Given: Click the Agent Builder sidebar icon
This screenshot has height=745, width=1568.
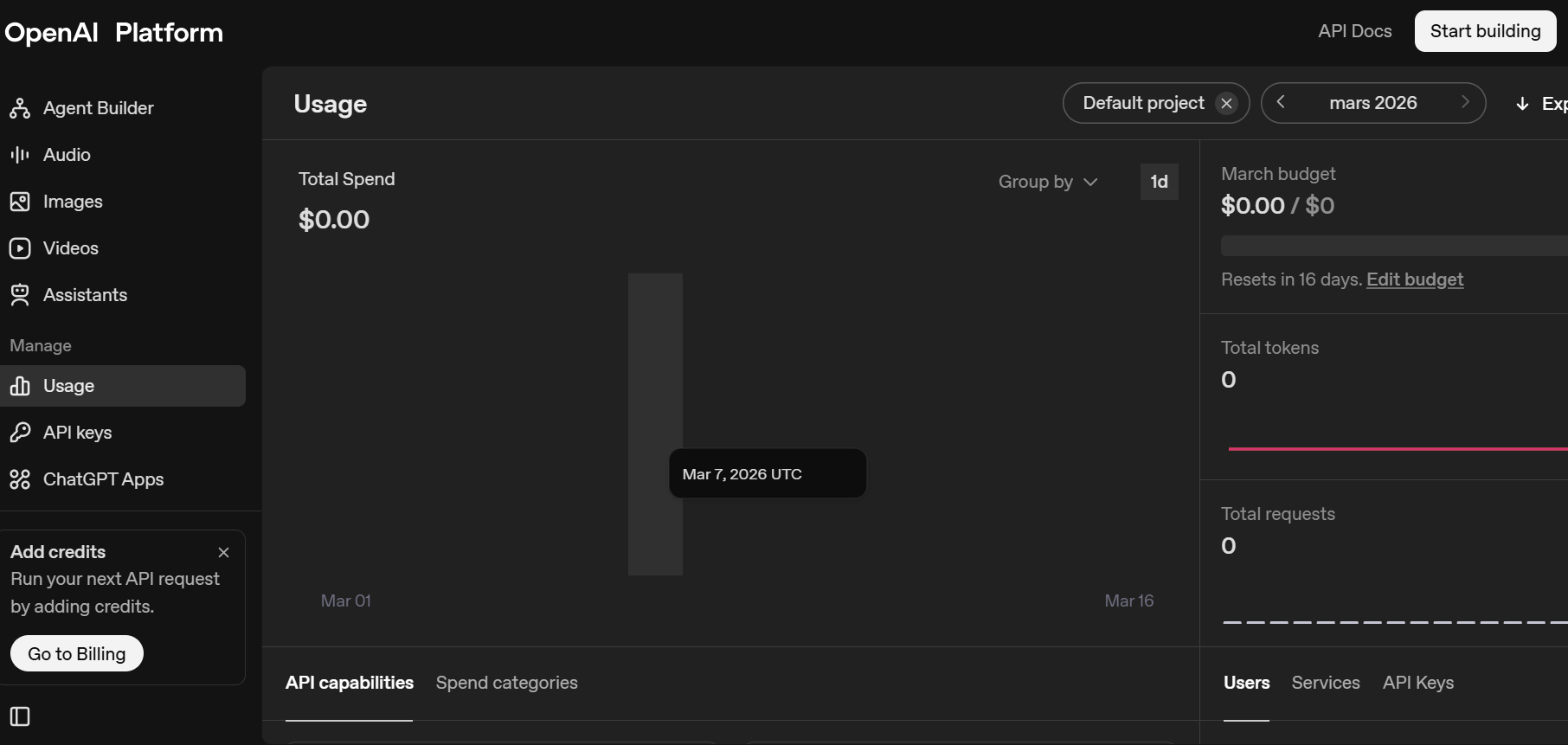Looking at the screenshot, I should point(20,108).
